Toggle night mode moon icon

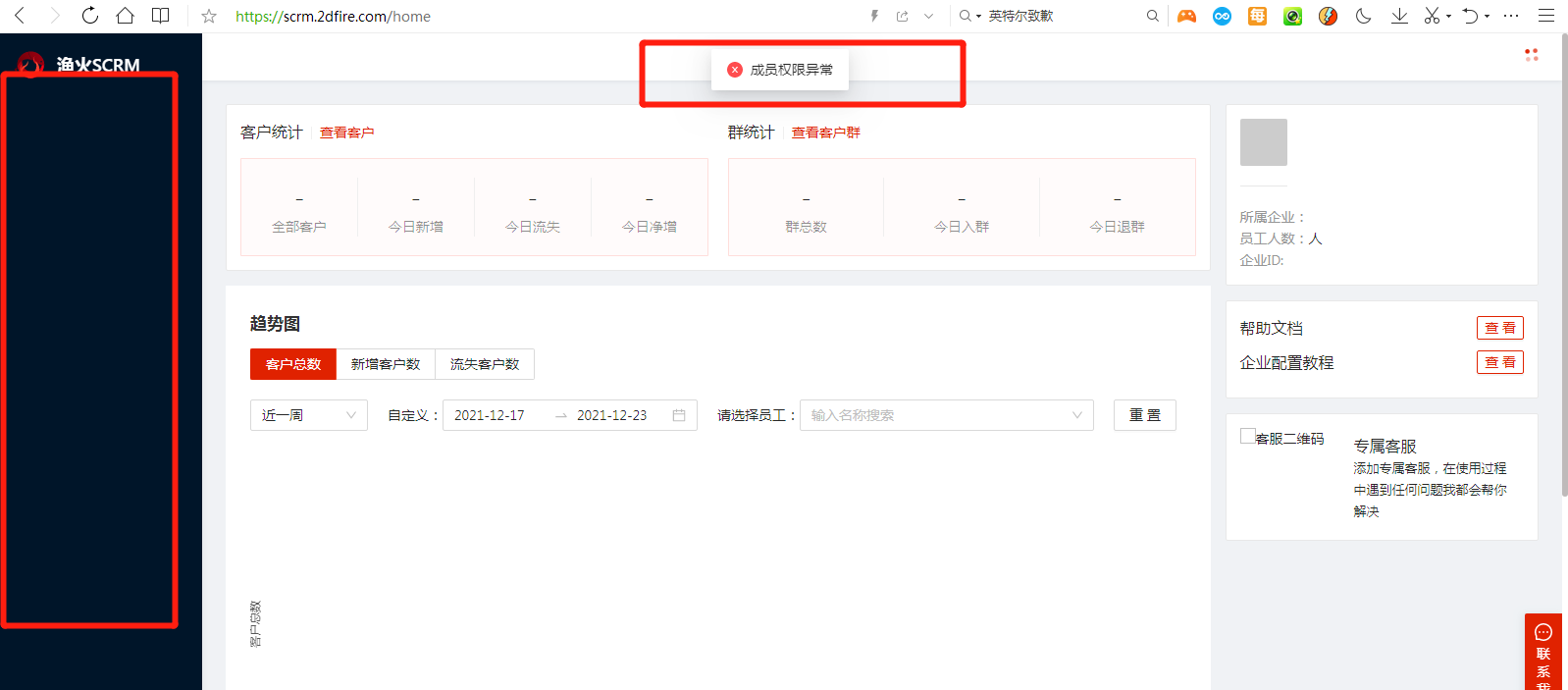click(1363, 16)
